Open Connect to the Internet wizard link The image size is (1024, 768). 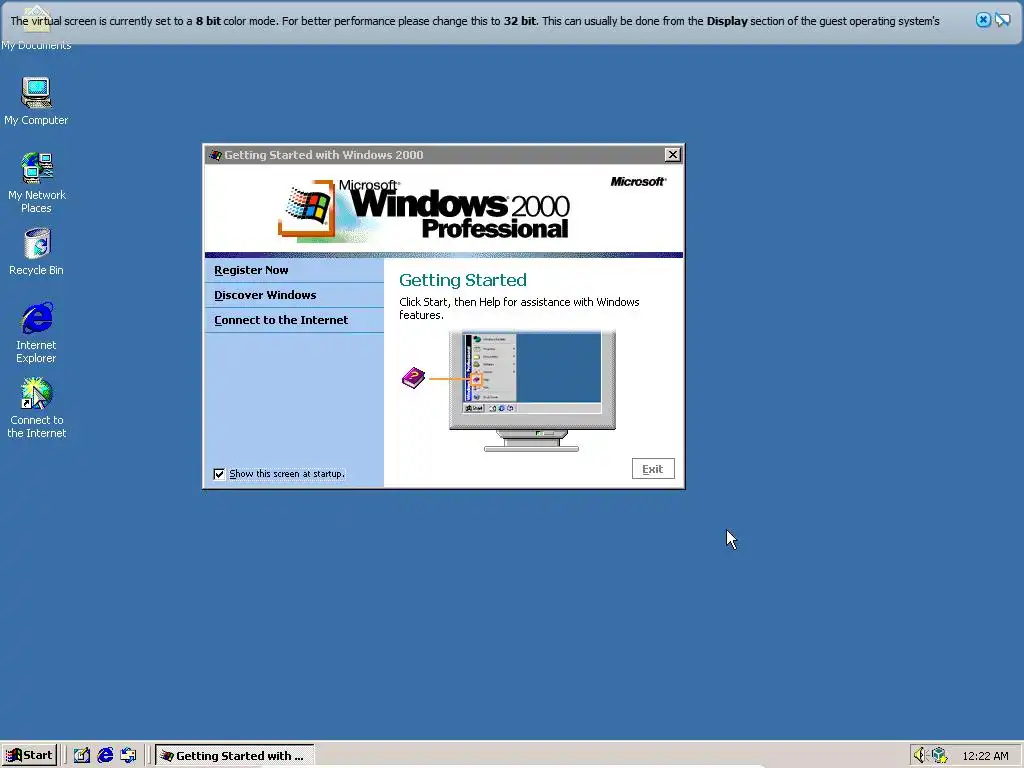point(281,320)
